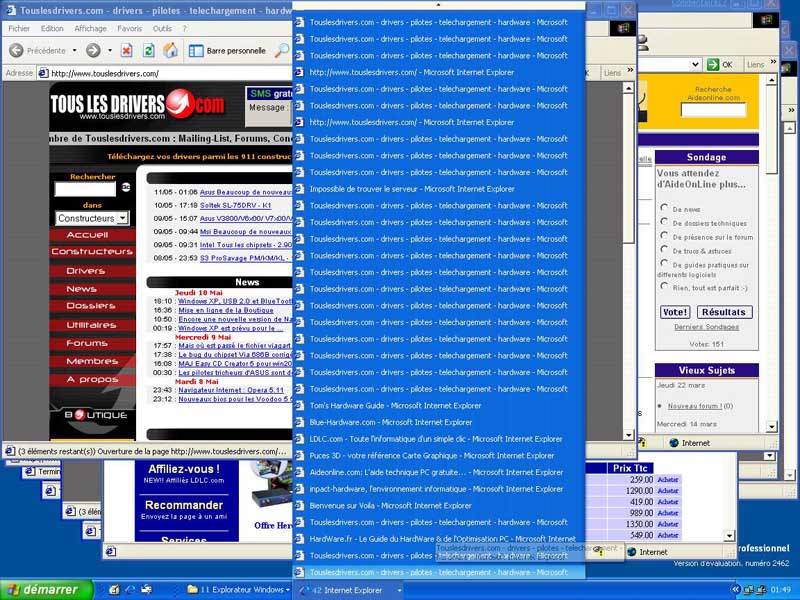The height and width of the screenshot is (600, 800).
Task: Open the "Derniers Sondages" link
Action: click(707, 327)
